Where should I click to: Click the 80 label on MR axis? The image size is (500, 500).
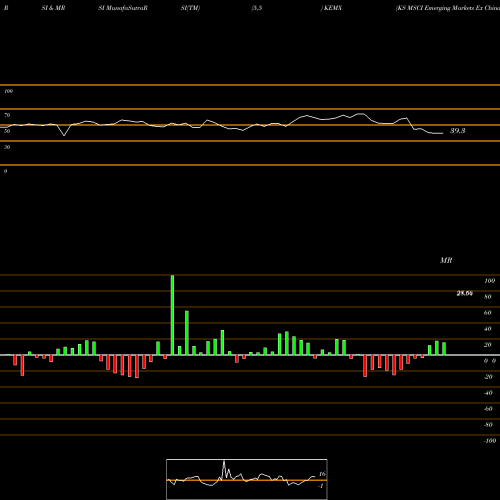[488, 297]
